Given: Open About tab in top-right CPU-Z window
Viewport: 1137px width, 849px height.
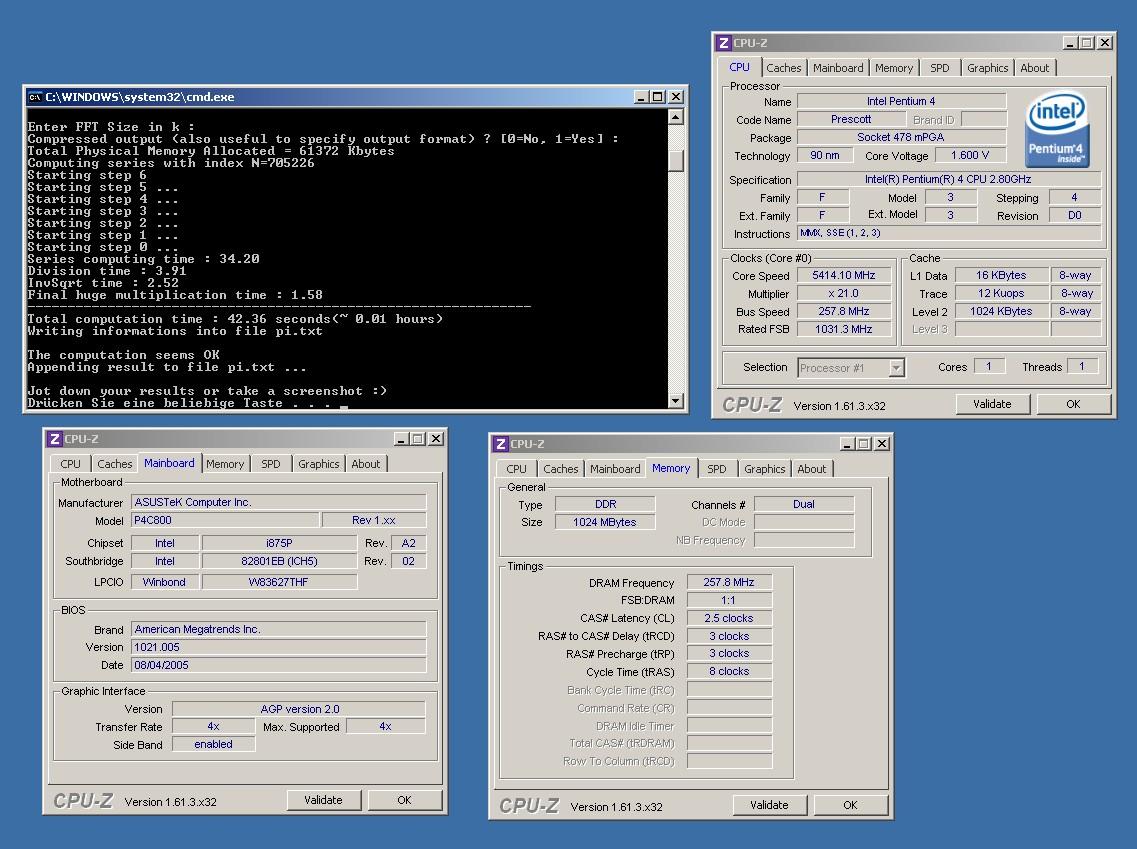Looking at the screenshot, I should click(1035, 68).
